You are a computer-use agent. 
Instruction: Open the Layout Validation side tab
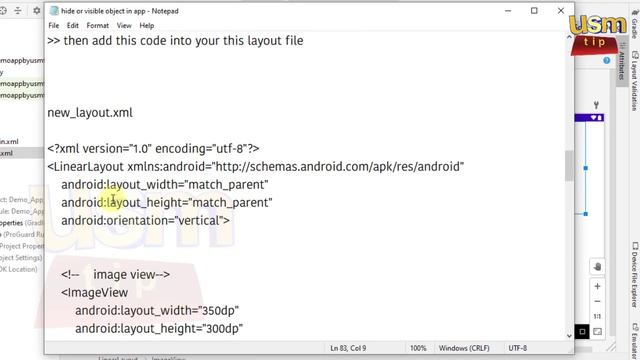[635, 81]
